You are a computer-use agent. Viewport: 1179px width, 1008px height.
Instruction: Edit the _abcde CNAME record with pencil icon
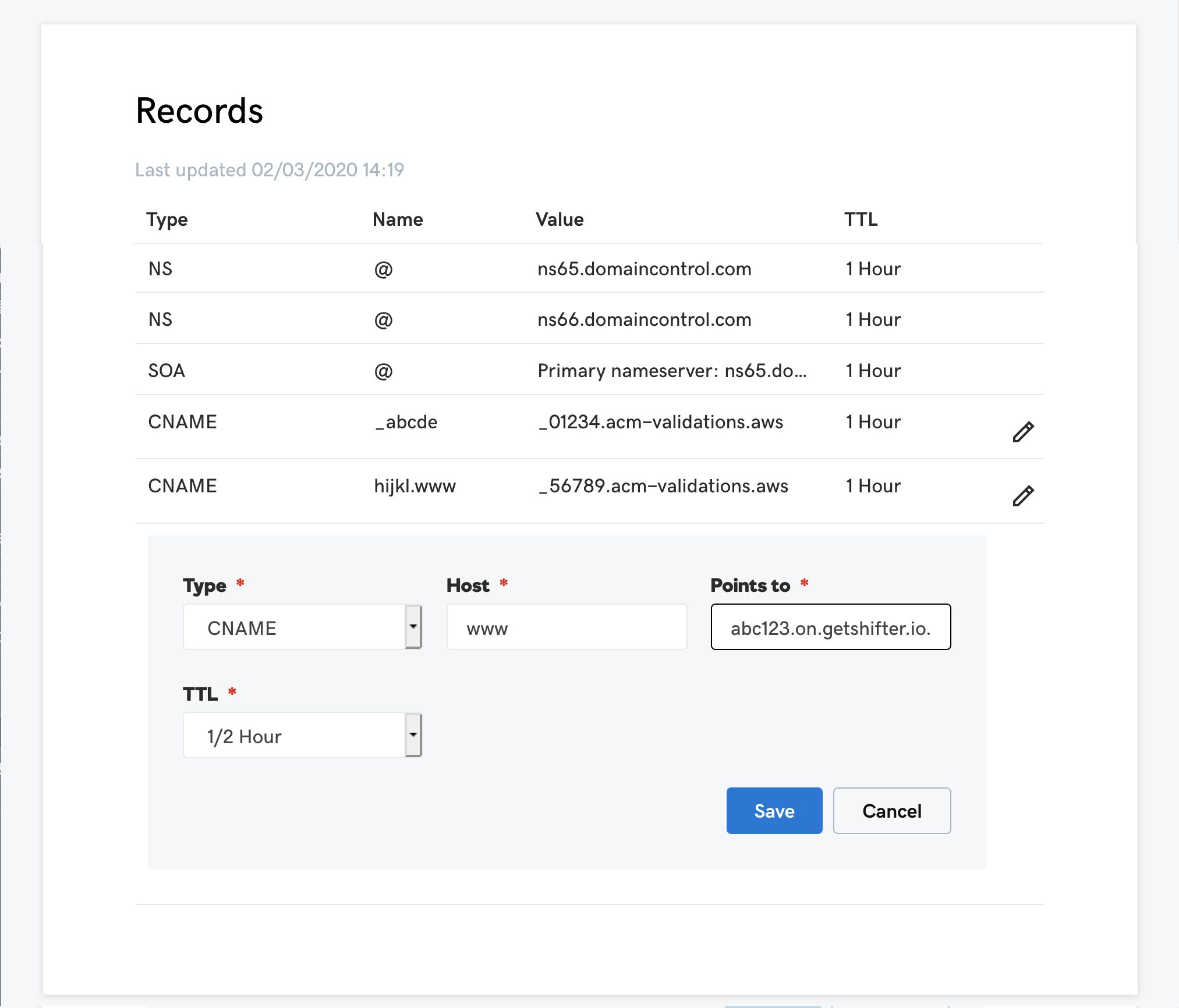[1023, 432]
